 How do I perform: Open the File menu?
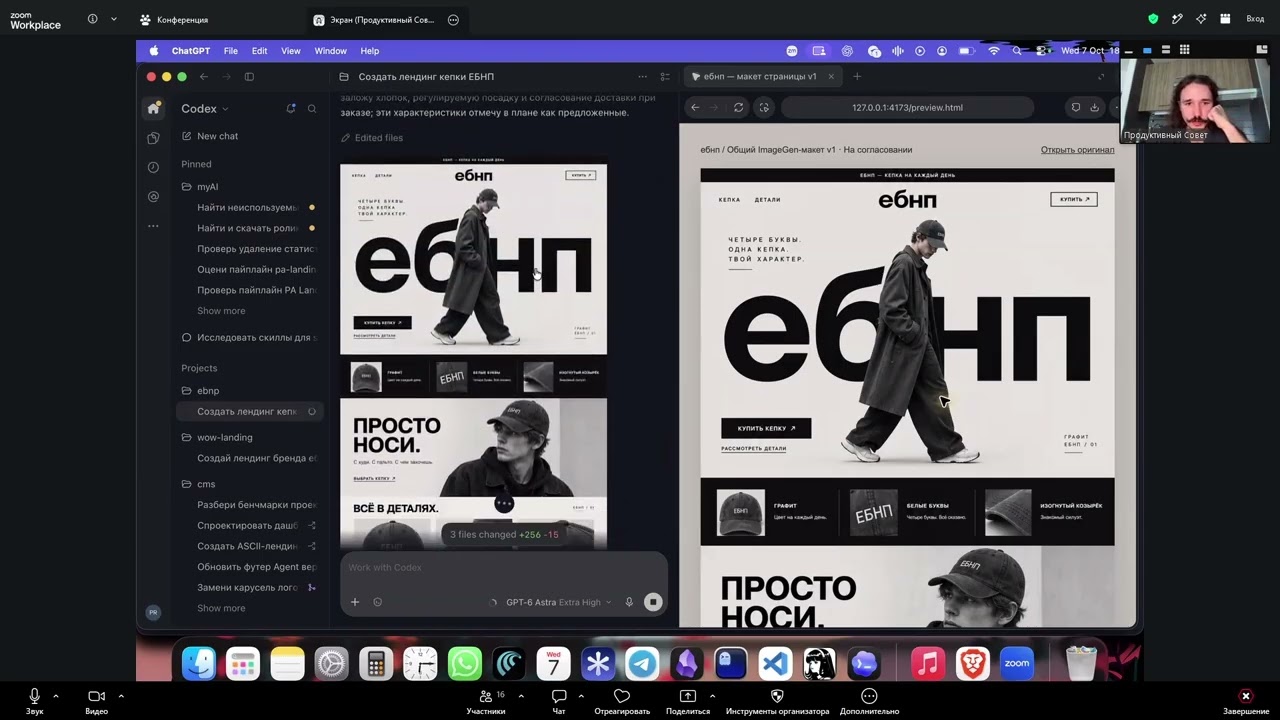[231, 51]
